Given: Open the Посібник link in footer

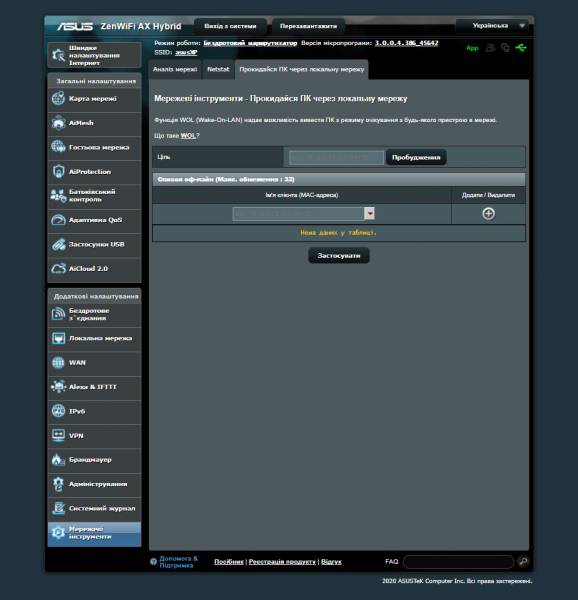Looking at the screenshot, I should tap(229, 561).
